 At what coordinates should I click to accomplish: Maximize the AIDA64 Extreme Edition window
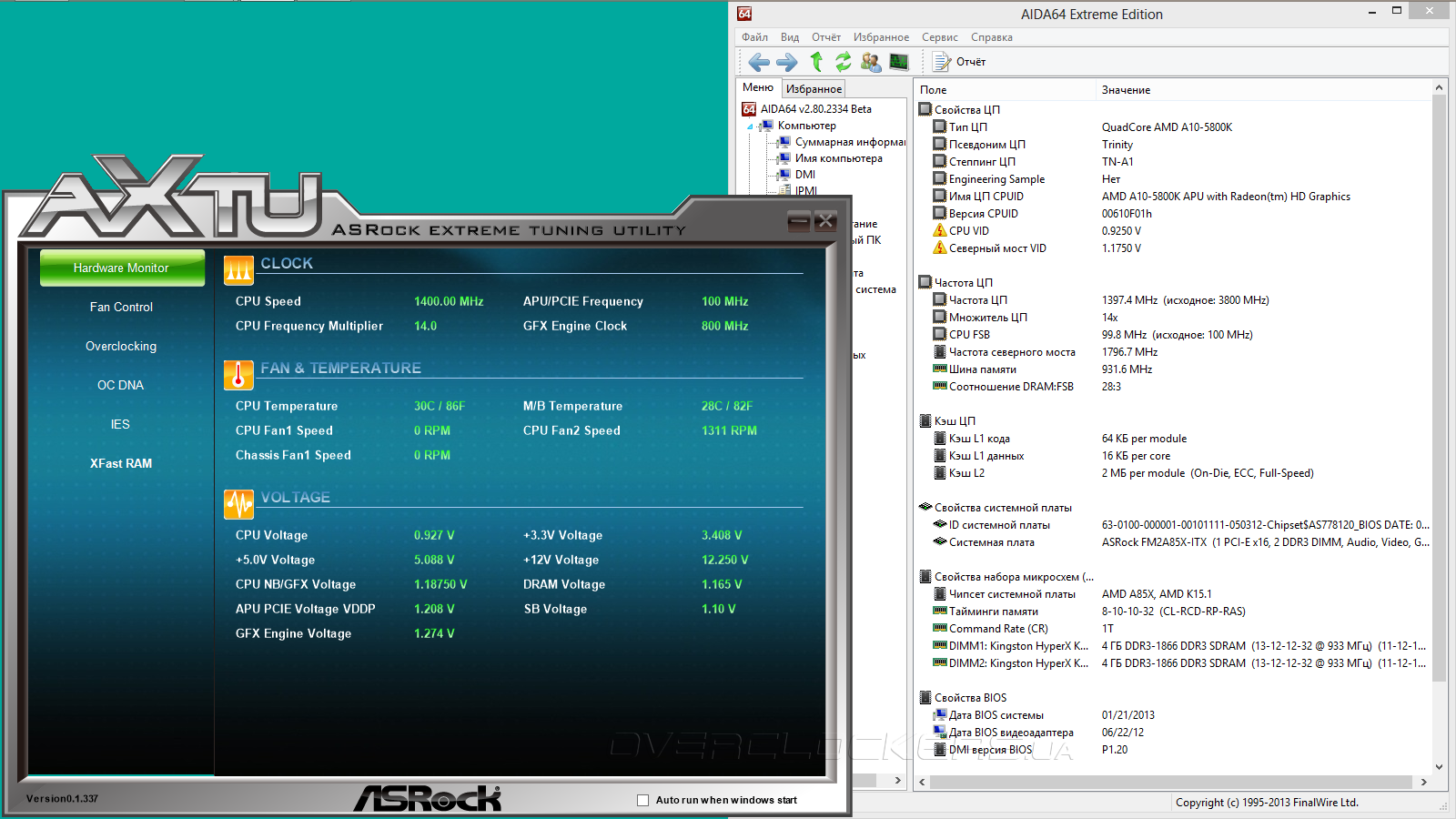1397,11
